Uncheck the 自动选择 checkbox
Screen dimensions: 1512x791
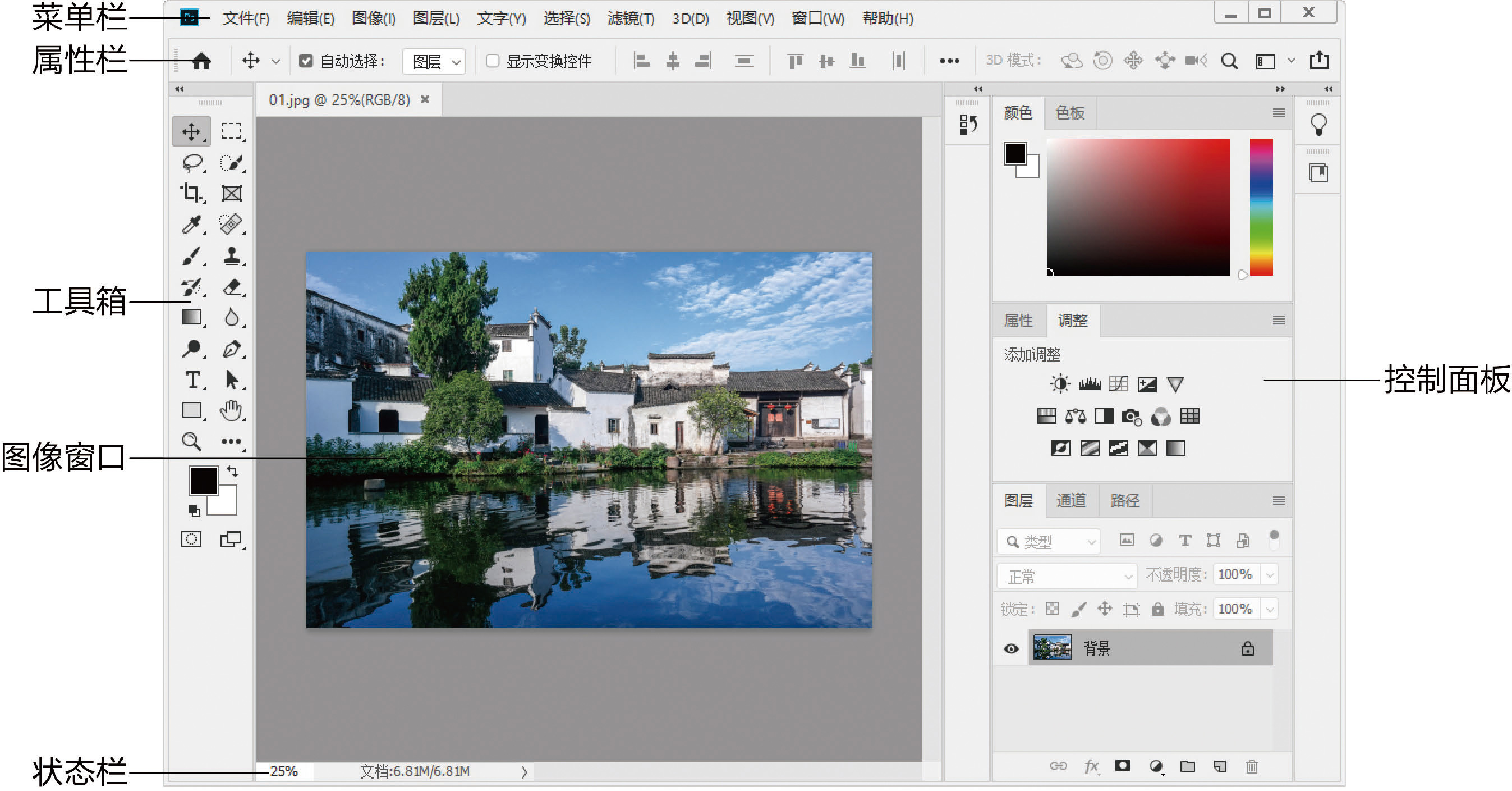(x=306, y=61)
